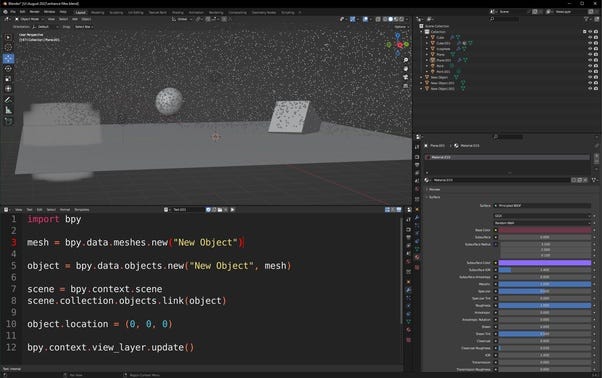Viewport: 602px width, 378px height.
Task: Collapse the Surface panel
Action: coord(434,197)
